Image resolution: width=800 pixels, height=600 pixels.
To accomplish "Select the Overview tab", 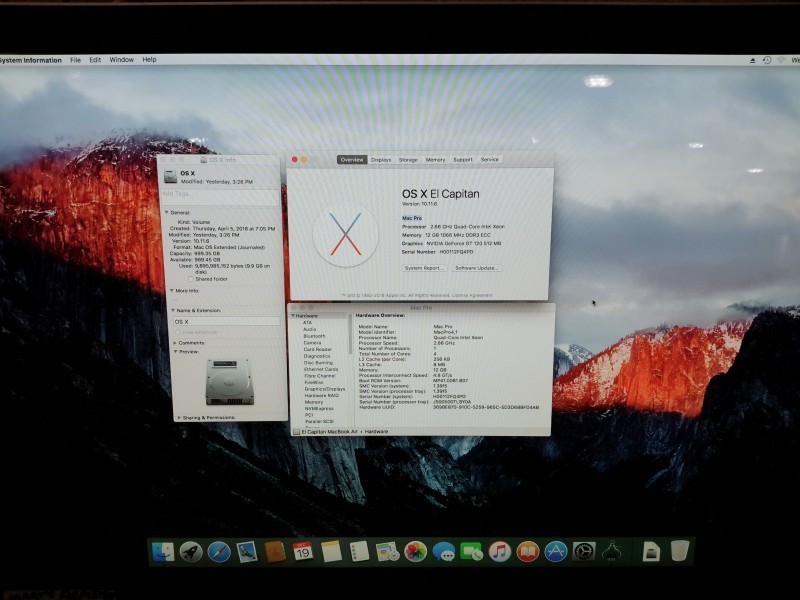I will pos(352,160).
